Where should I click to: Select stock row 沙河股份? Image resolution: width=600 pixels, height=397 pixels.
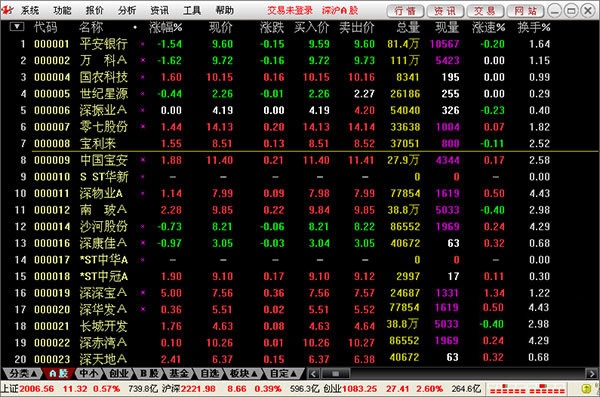point(300,227)
